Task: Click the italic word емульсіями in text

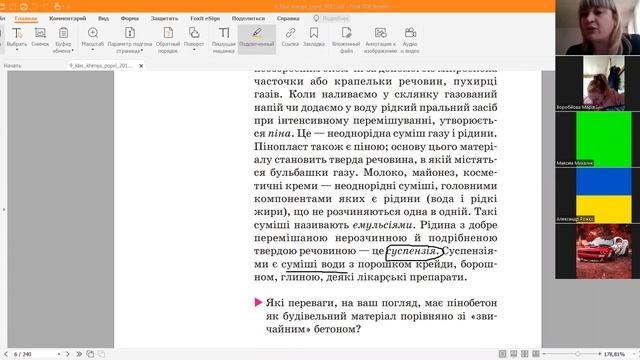Action: [382, 225]
